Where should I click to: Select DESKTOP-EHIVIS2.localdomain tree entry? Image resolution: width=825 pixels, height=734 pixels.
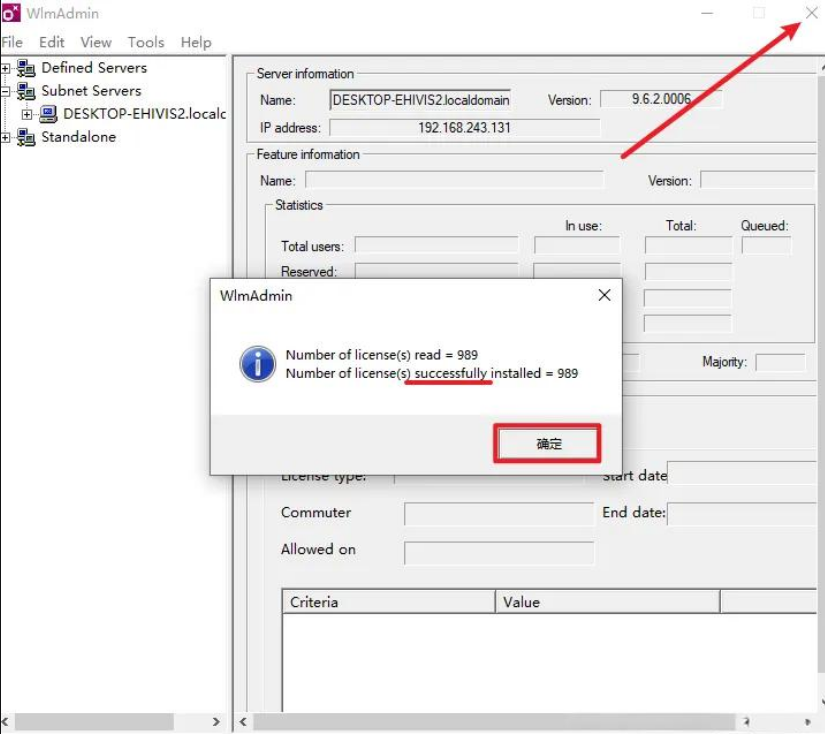pyautogui.click(x=145, y=114)
